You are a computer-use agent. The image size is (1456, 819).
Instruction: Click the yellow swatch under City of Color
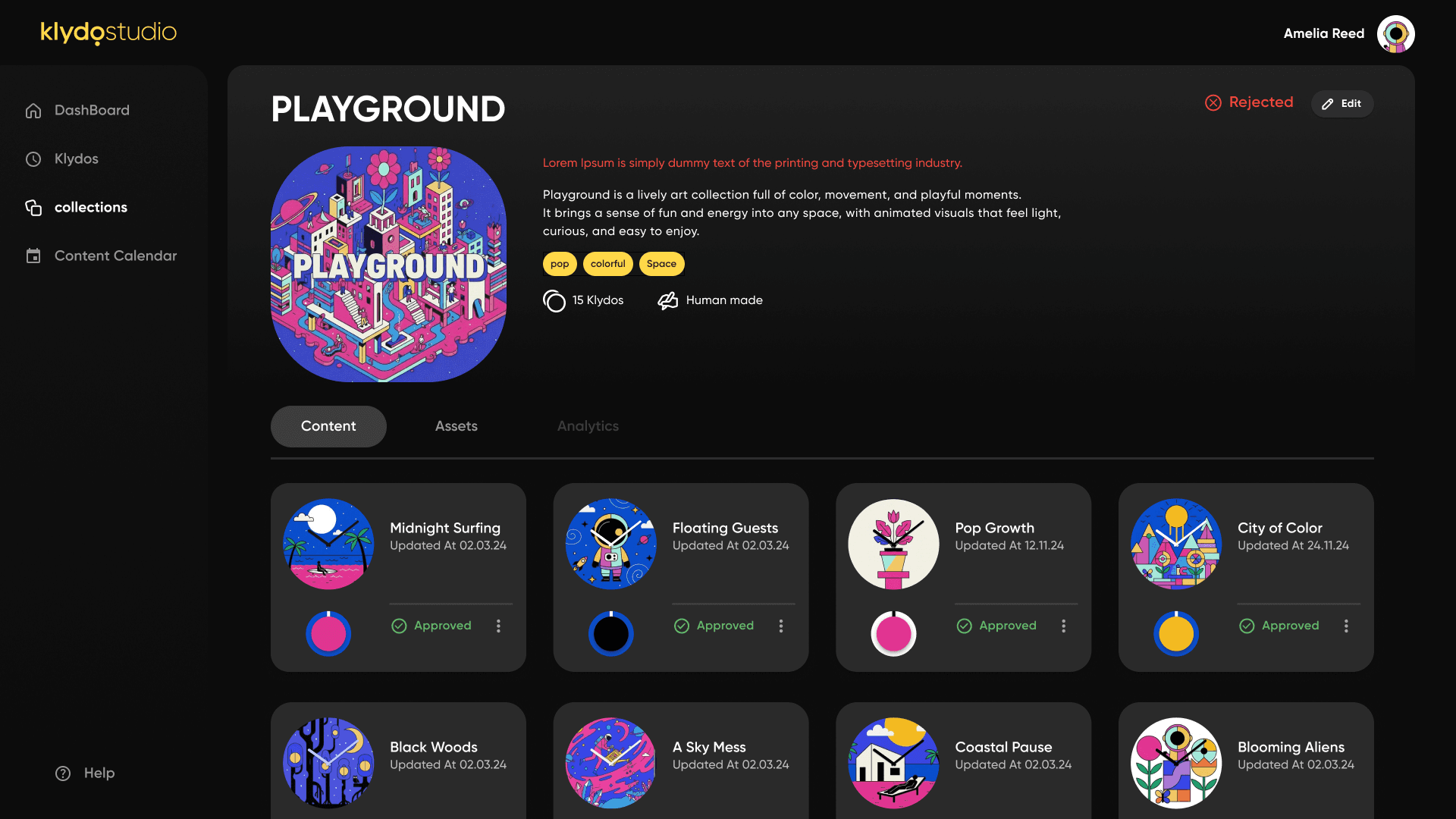tap(1176, 634)
